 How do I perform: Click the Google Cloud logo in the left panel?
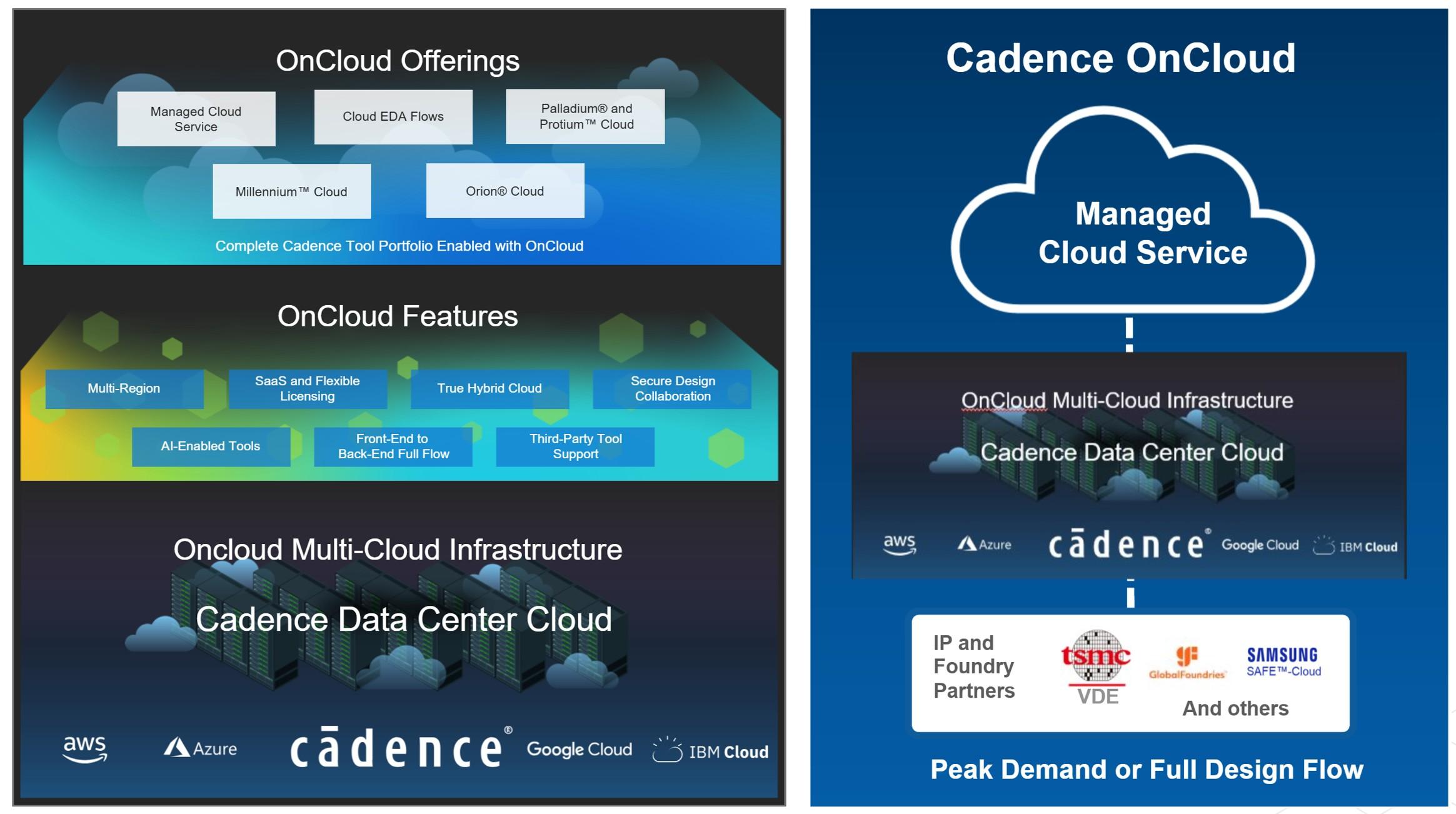(x=579, y=750)
